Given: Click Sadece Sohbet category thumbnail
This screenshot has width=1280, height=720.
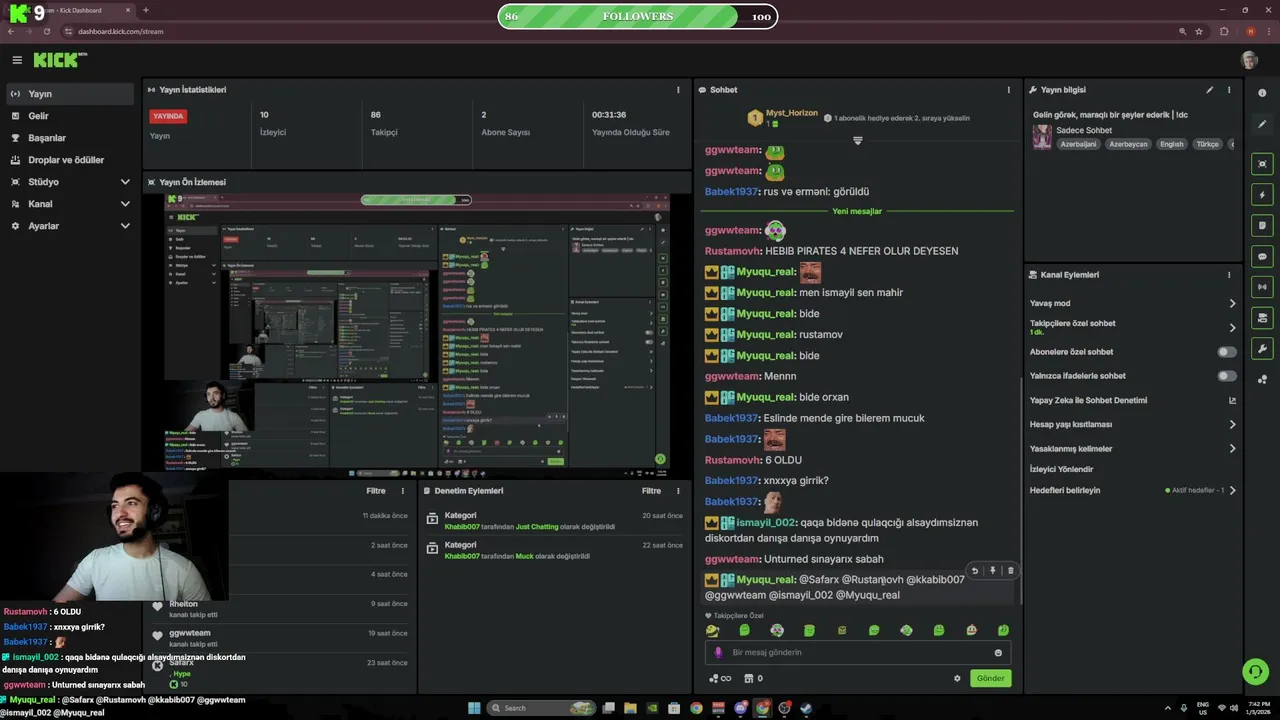Looking at the screenshot, I should (x=1042, y=137).
